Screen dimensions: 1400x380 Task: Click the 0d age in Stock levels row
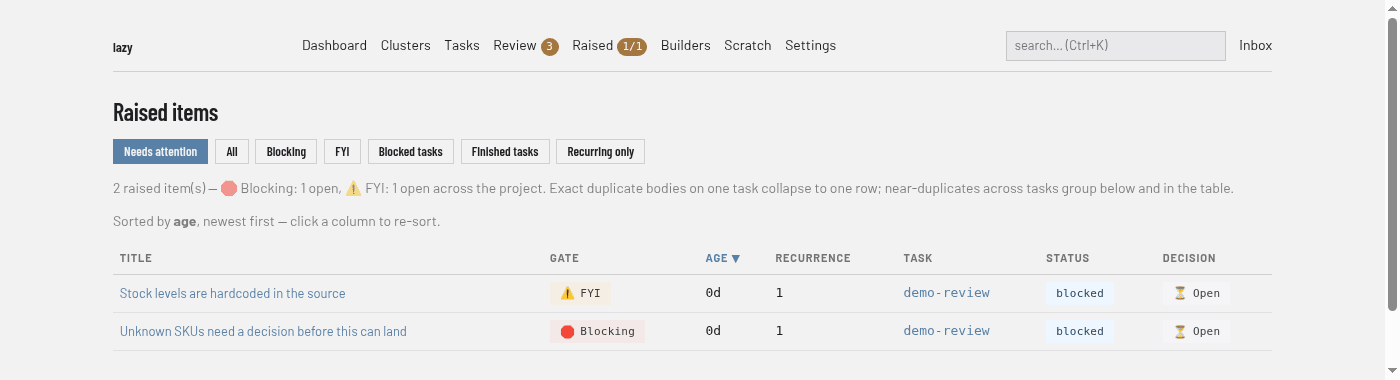point(713,293)
